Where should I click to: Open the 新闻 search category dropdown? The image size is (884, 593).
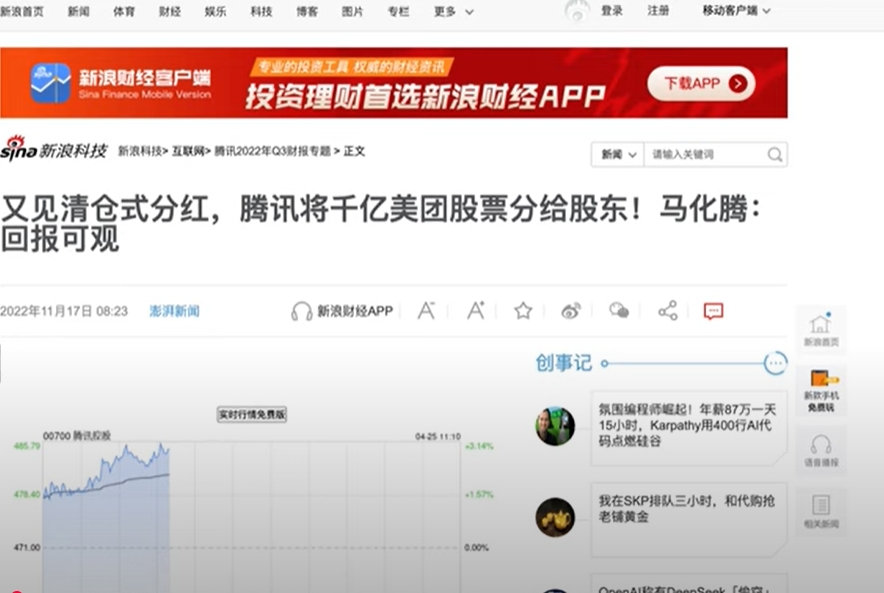pyautogui.click(x=618, y=154)
